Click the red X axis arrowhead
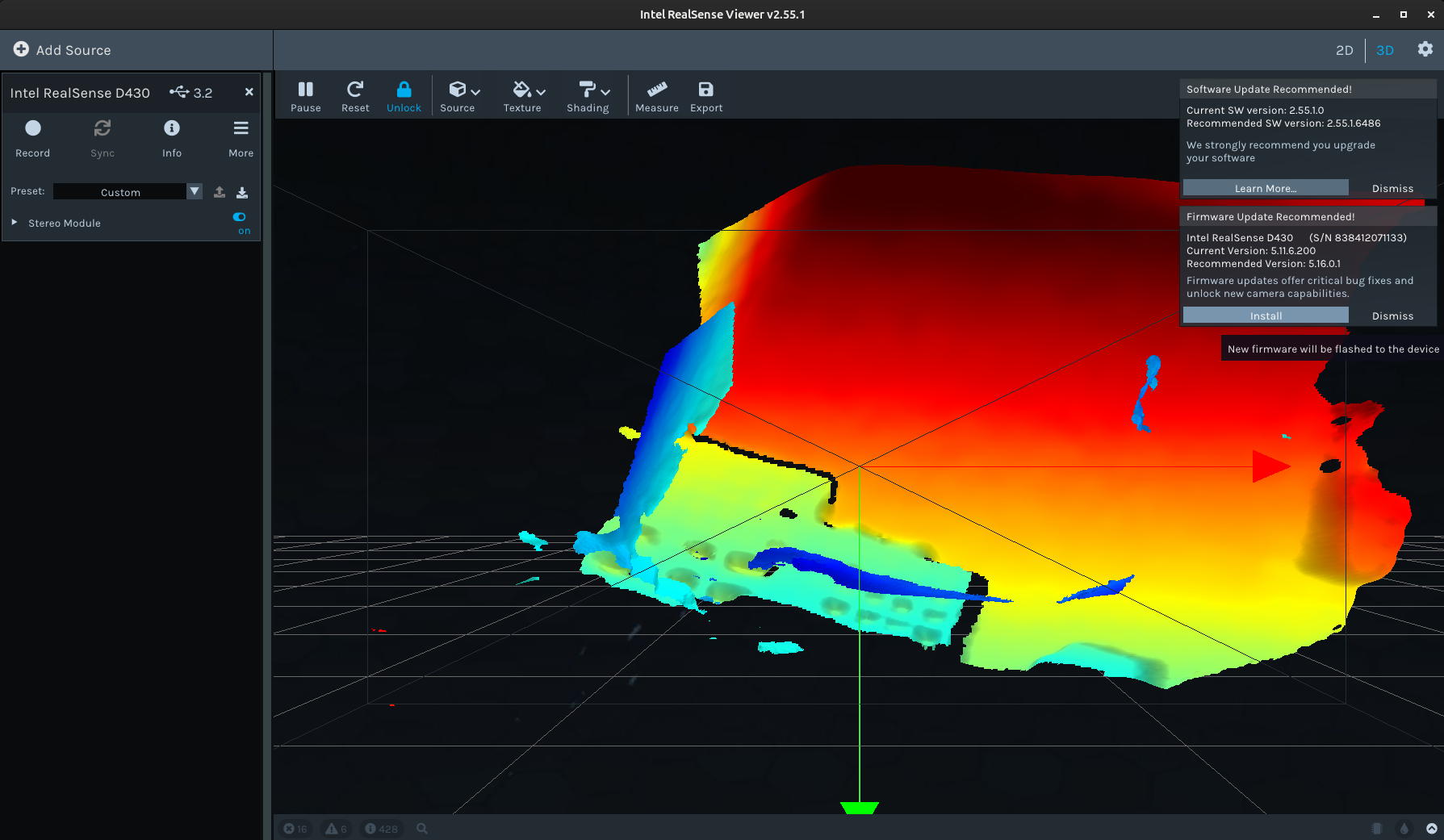The height and width of the screenshot is (840, 1444). point(1270,466)
